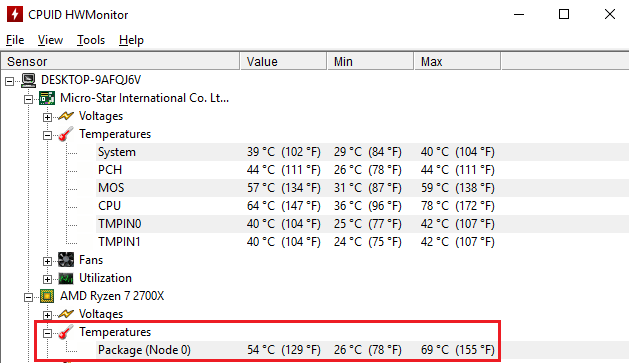Collapse the Ryzen Temperatures node
The image size is (629, 363).
click(x=47, y=333)
